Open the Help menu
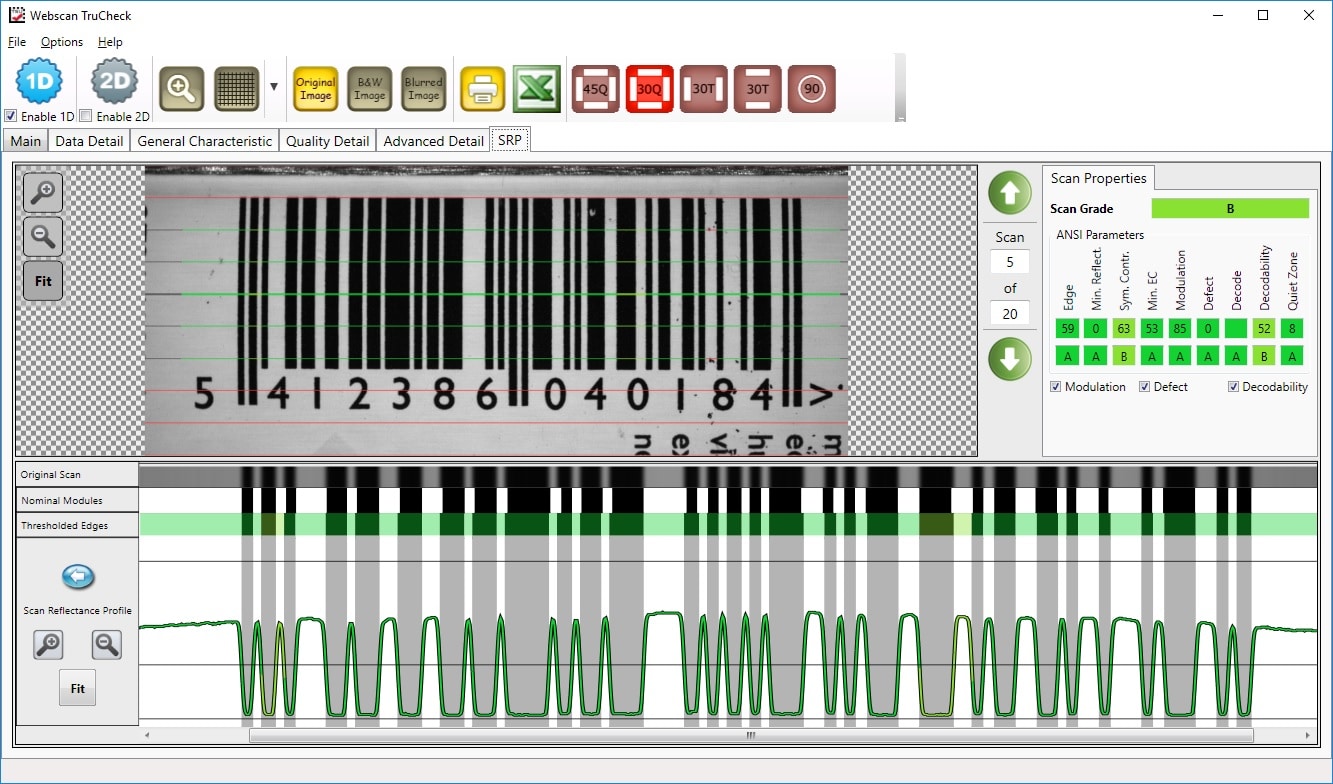The width and height of the screenshot is (1333, 784). 110,42
